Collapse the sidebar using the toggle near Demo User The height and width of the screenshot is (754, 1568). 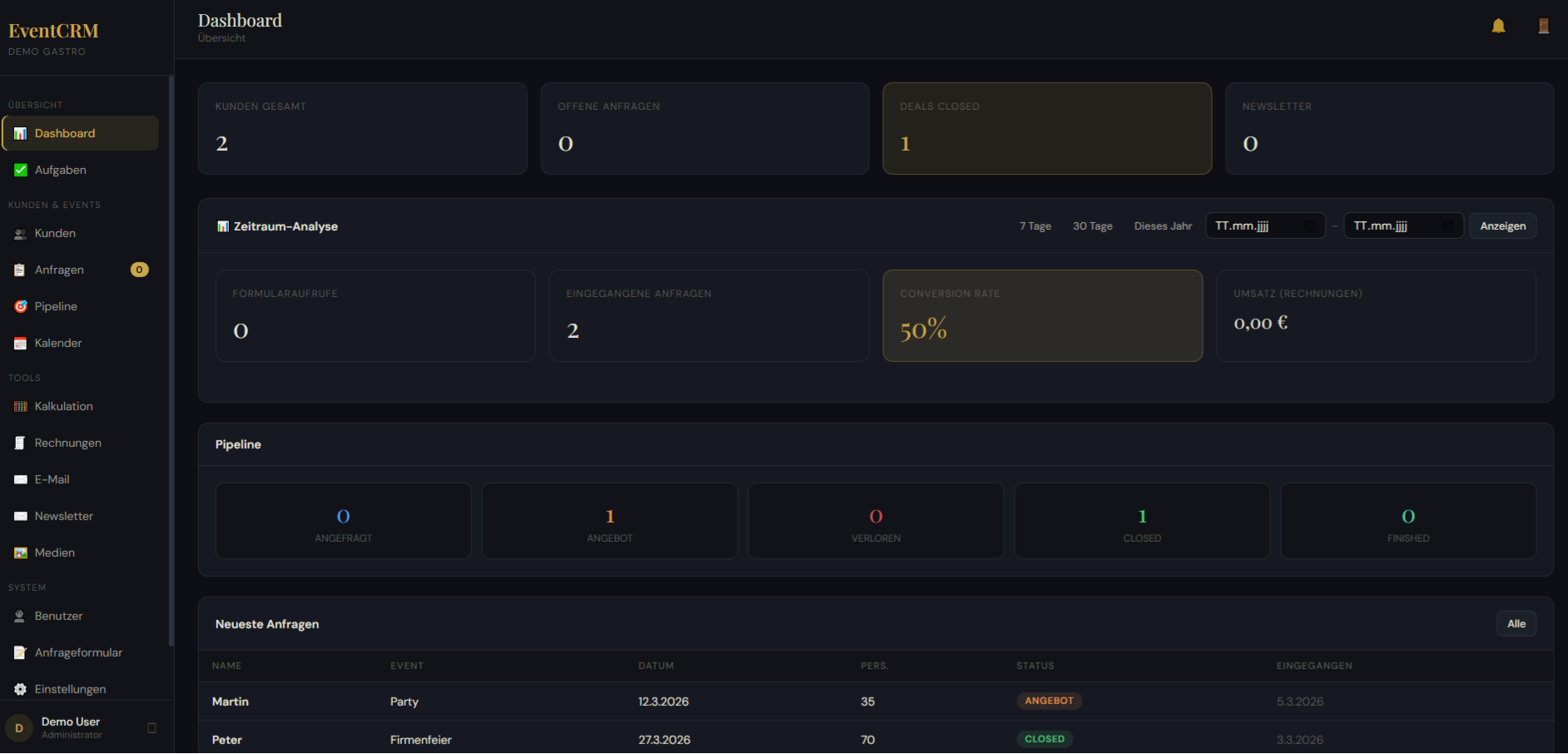[x=151, y=727]
